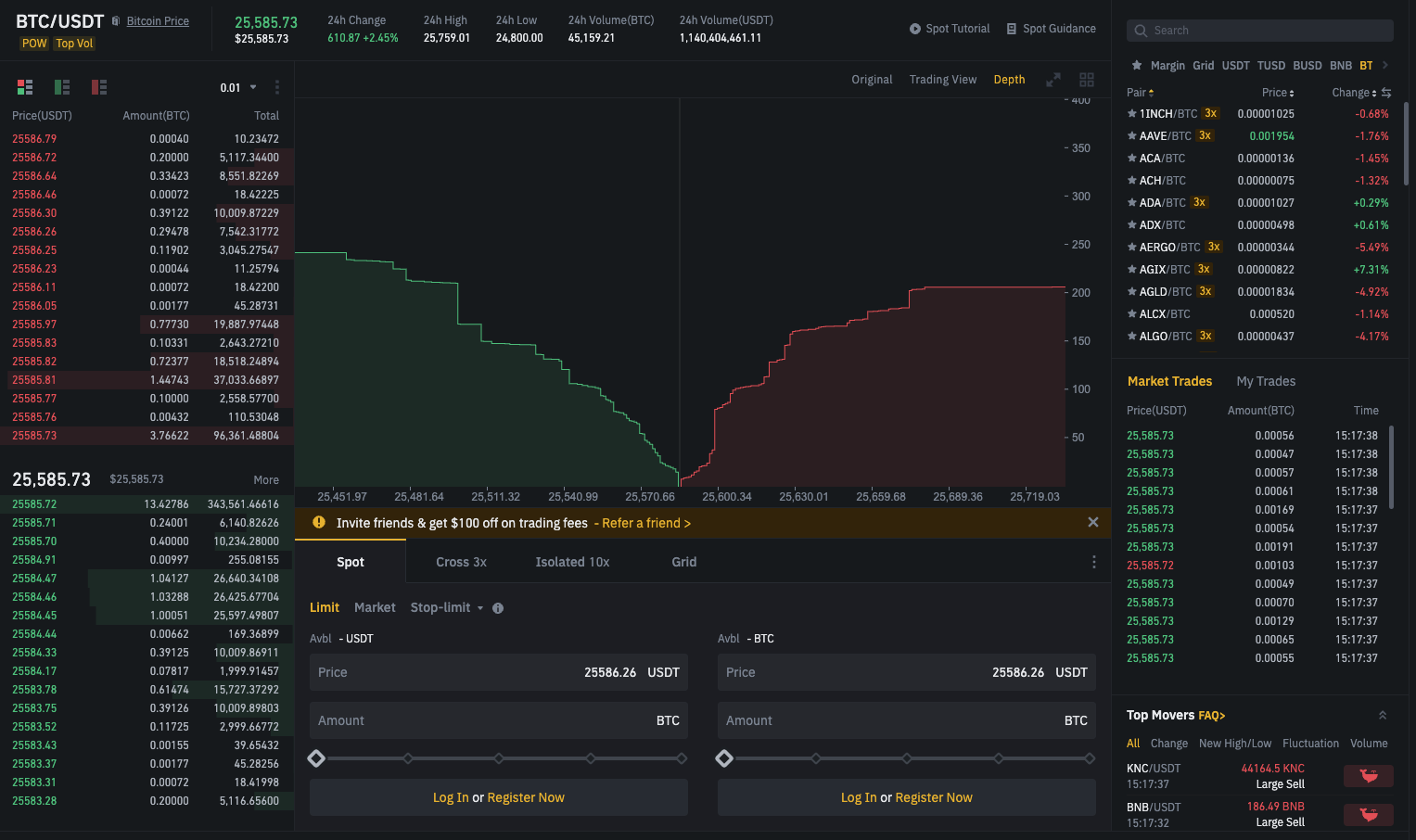Screen dimensions: 1416x840
Task: Open the chart grid layout icon
Action: [1087, 80]
